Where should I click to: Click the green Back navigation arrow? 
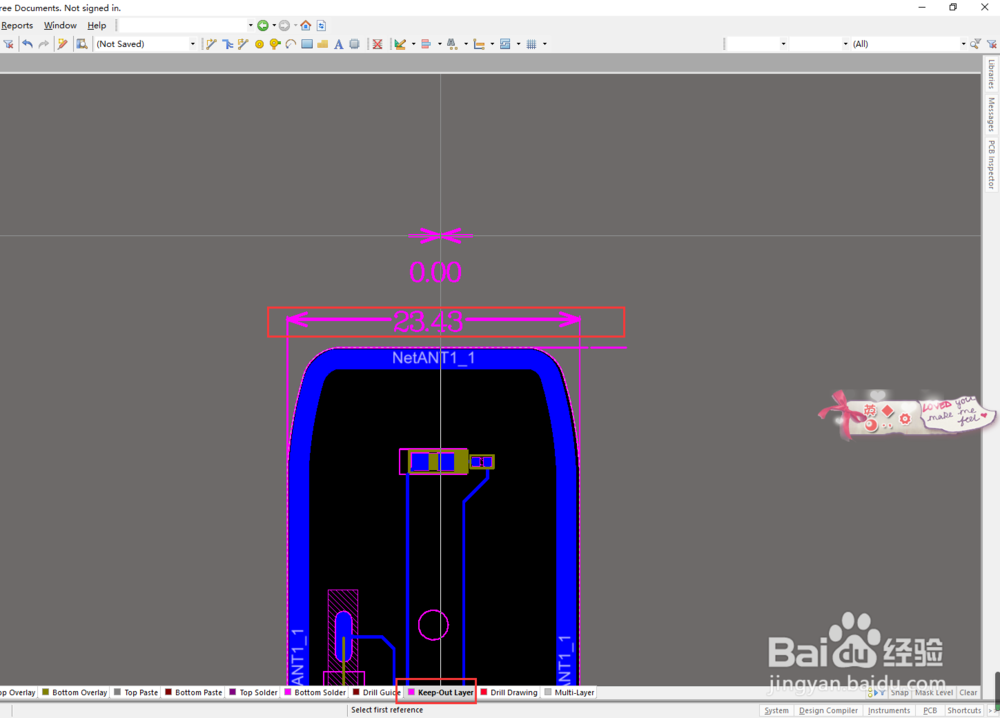(x=263, y=26)
